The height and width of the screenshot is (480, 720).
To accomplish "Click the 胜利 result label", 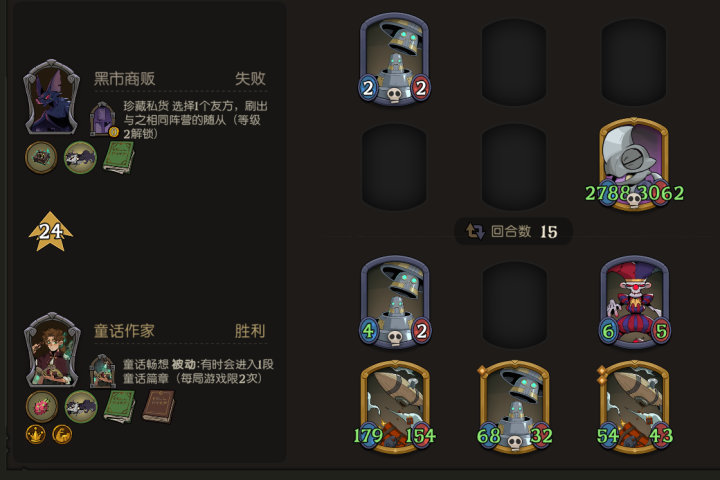I will pyautogui.click(x=250, y=331).
